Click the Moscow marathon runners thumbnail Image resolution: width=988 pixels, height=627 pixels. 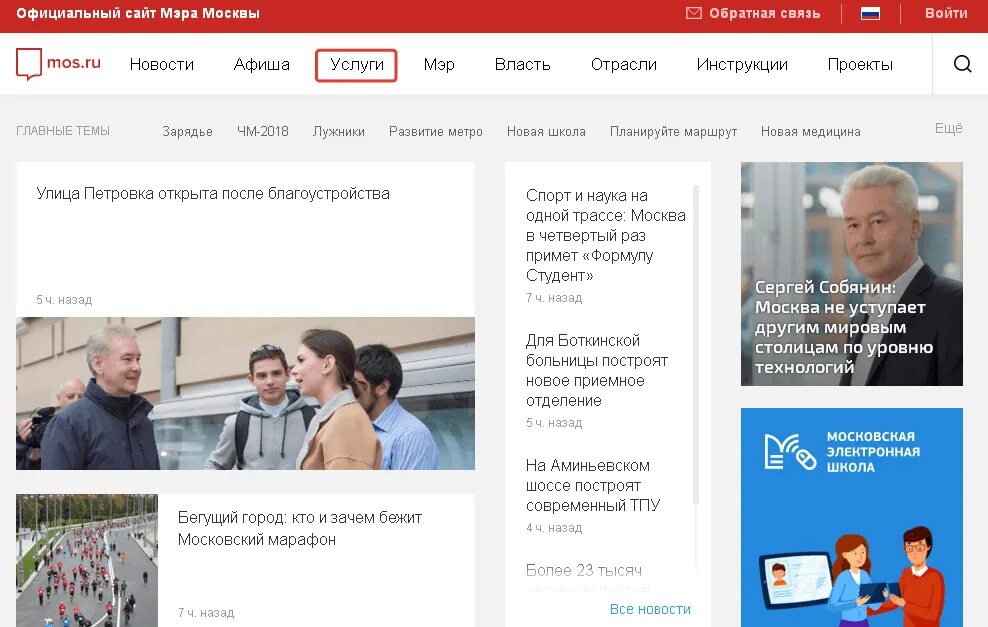[x=87, y=560]
